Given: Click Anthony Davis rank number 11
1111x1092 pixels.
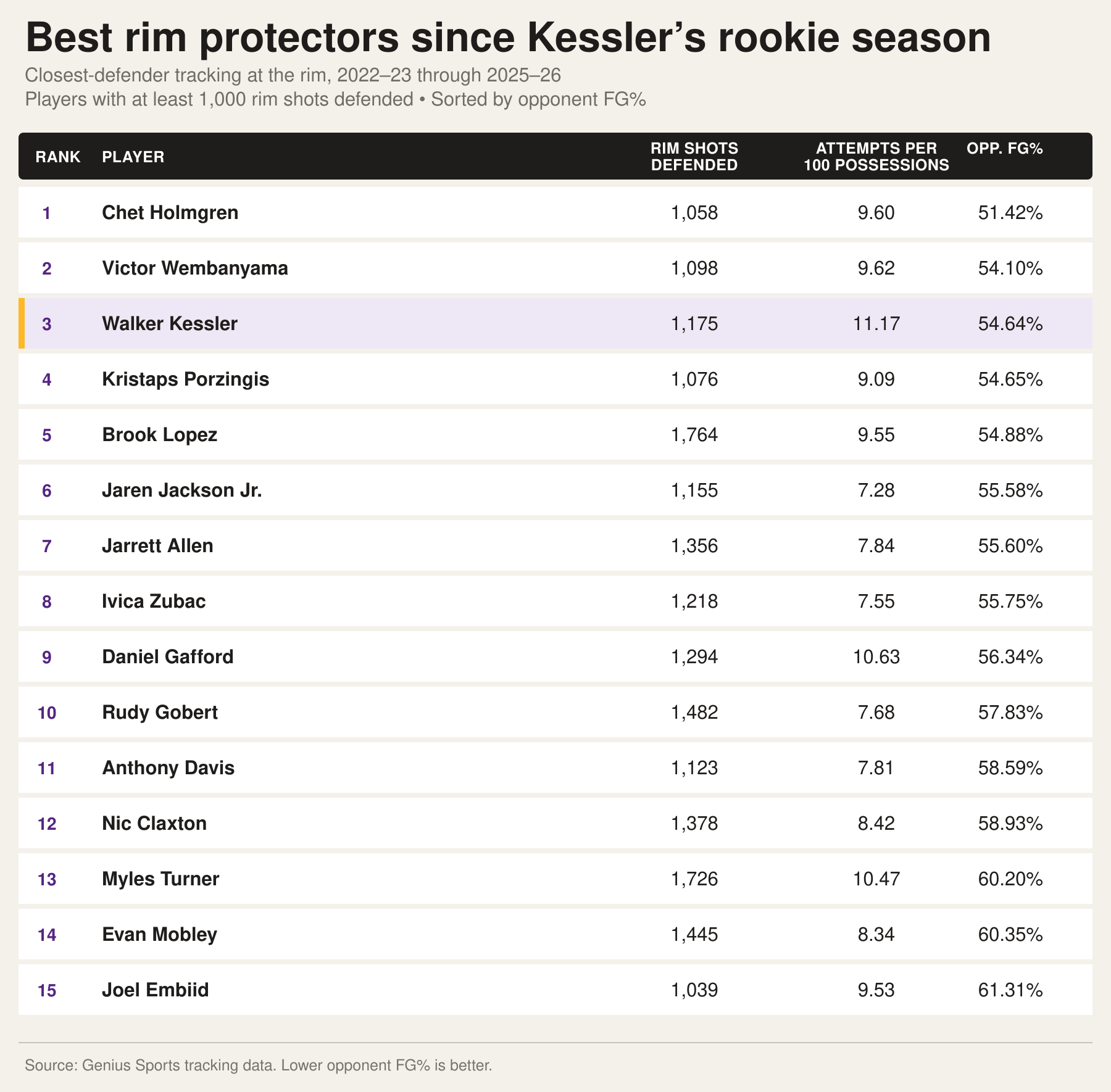Looking at the screenshot, I should click(x=47, y=768).
